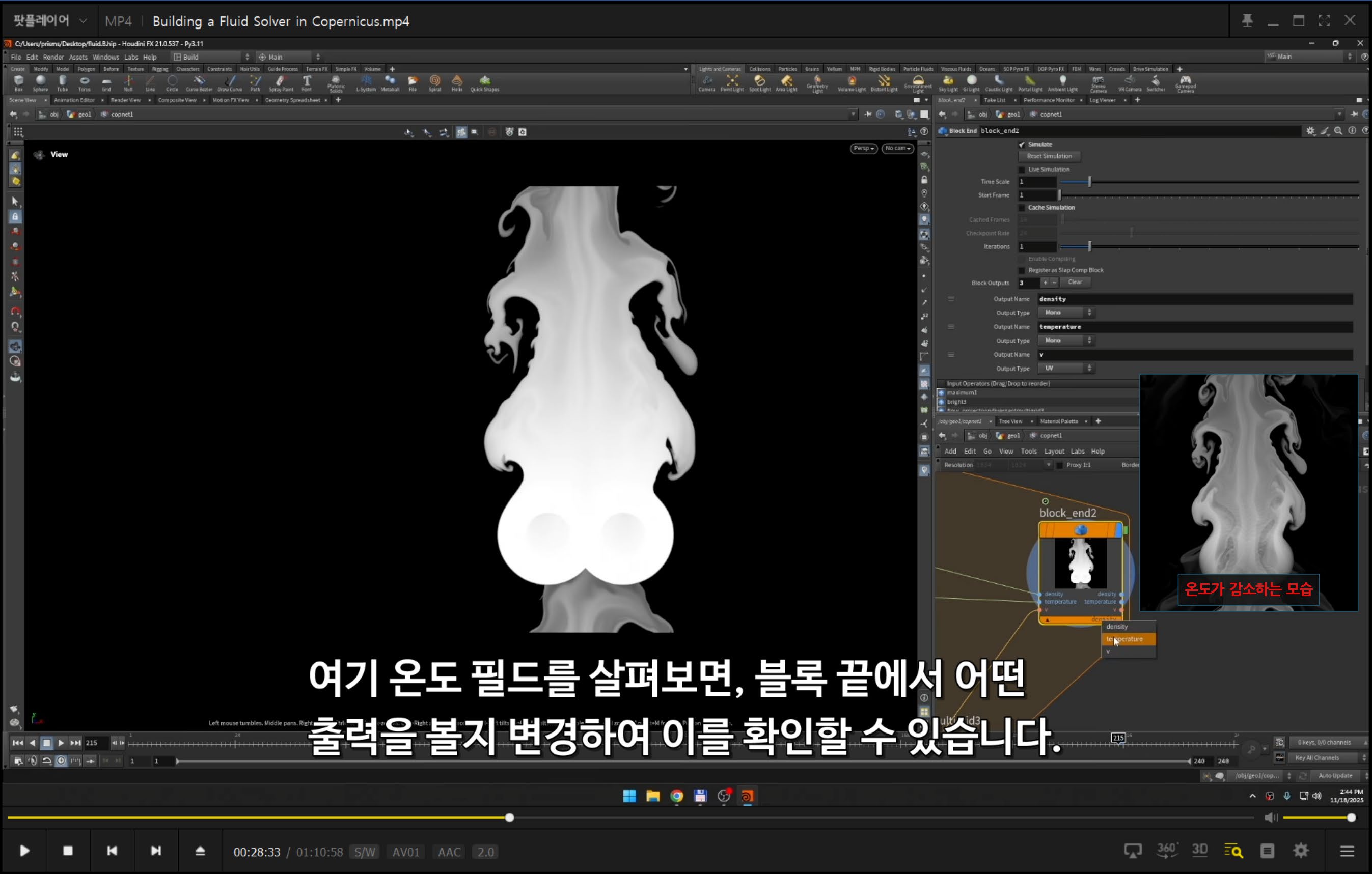Open Chrome from the Windows taskbar

pos(676,796)
